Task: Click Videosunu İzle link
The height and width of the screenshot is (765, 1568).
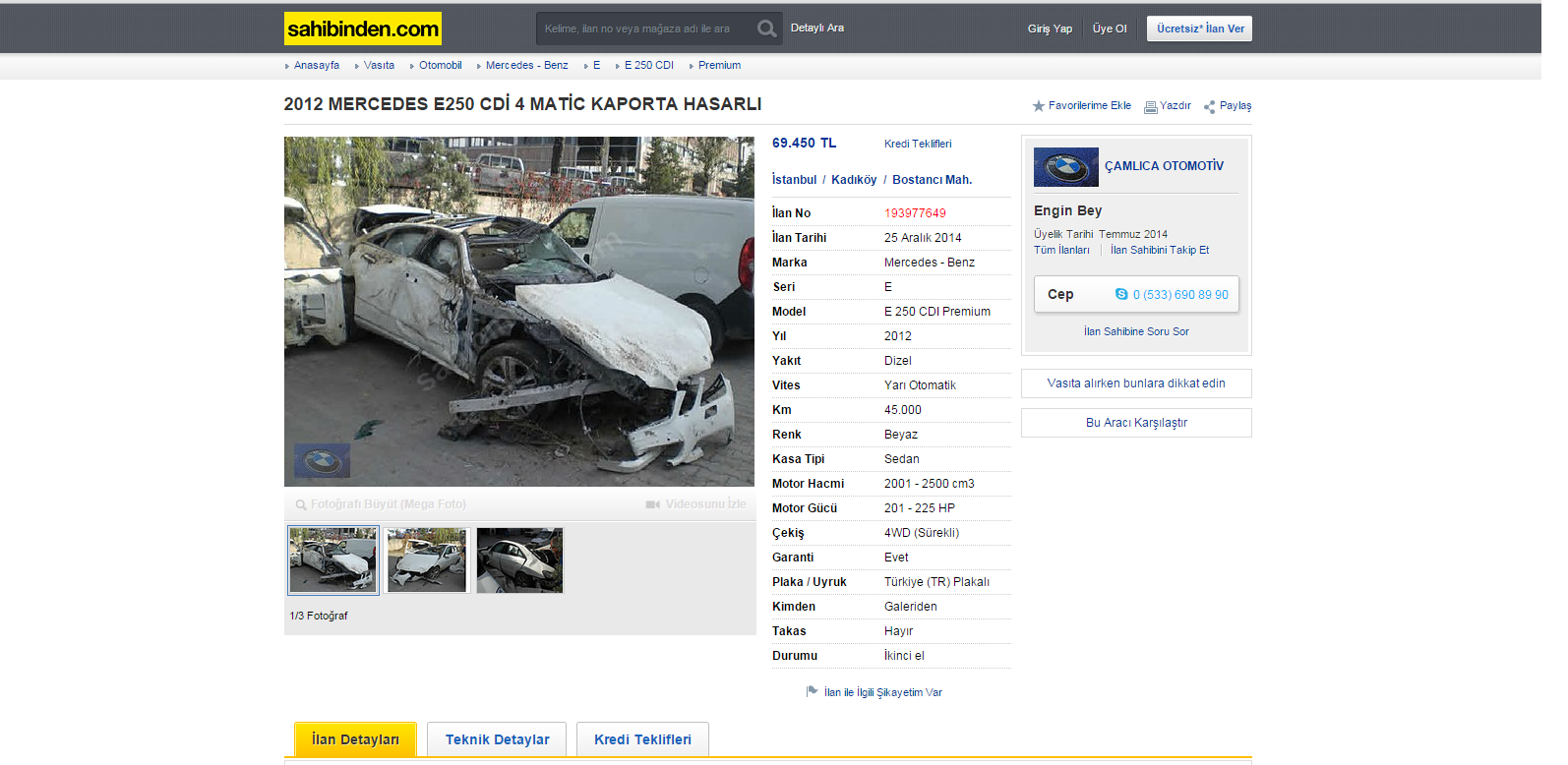Action: [x=705, y=504]
